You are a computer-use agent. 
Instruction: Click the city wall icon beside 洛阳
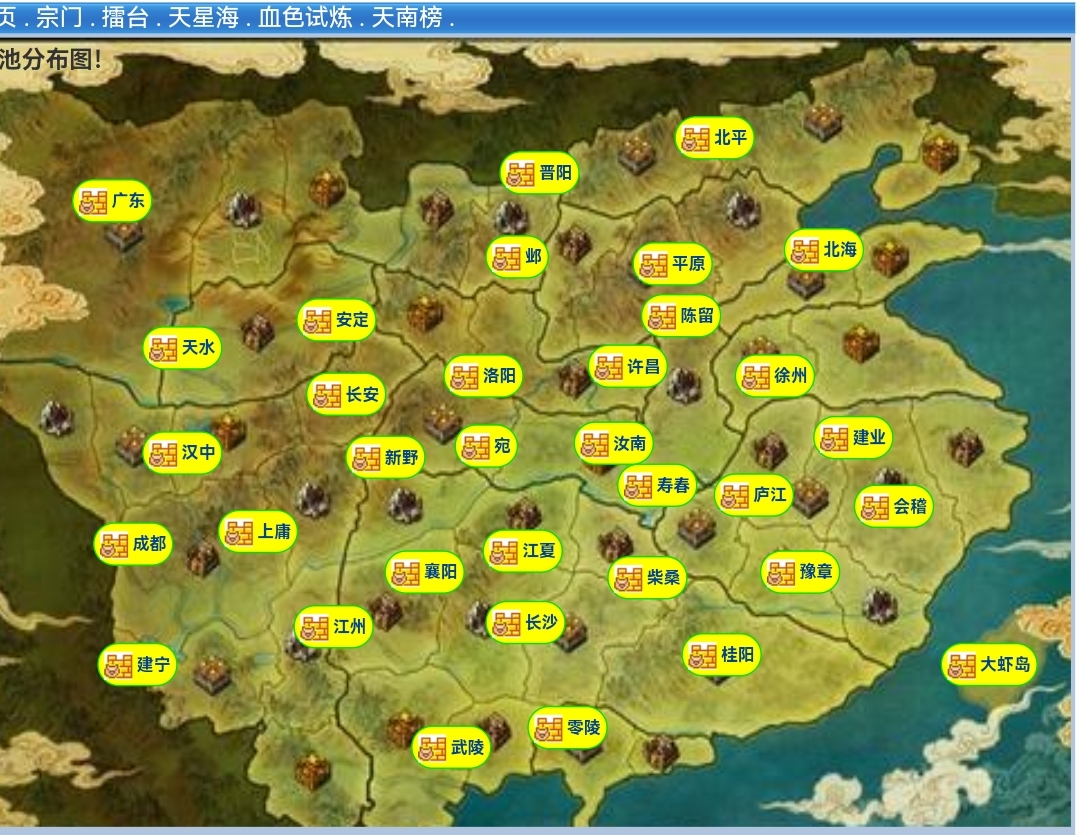465,377
